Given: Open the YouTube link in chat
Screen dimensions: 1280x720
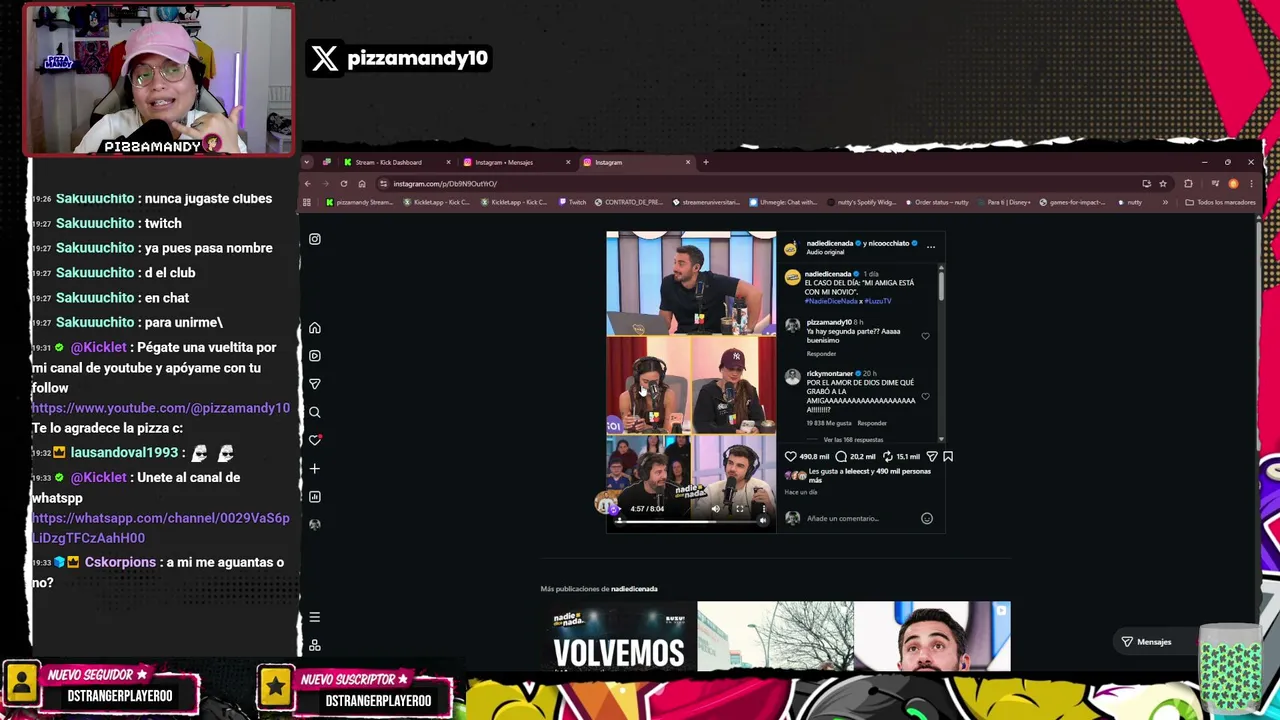Looking at the screenshot, I should pos(161,408).
